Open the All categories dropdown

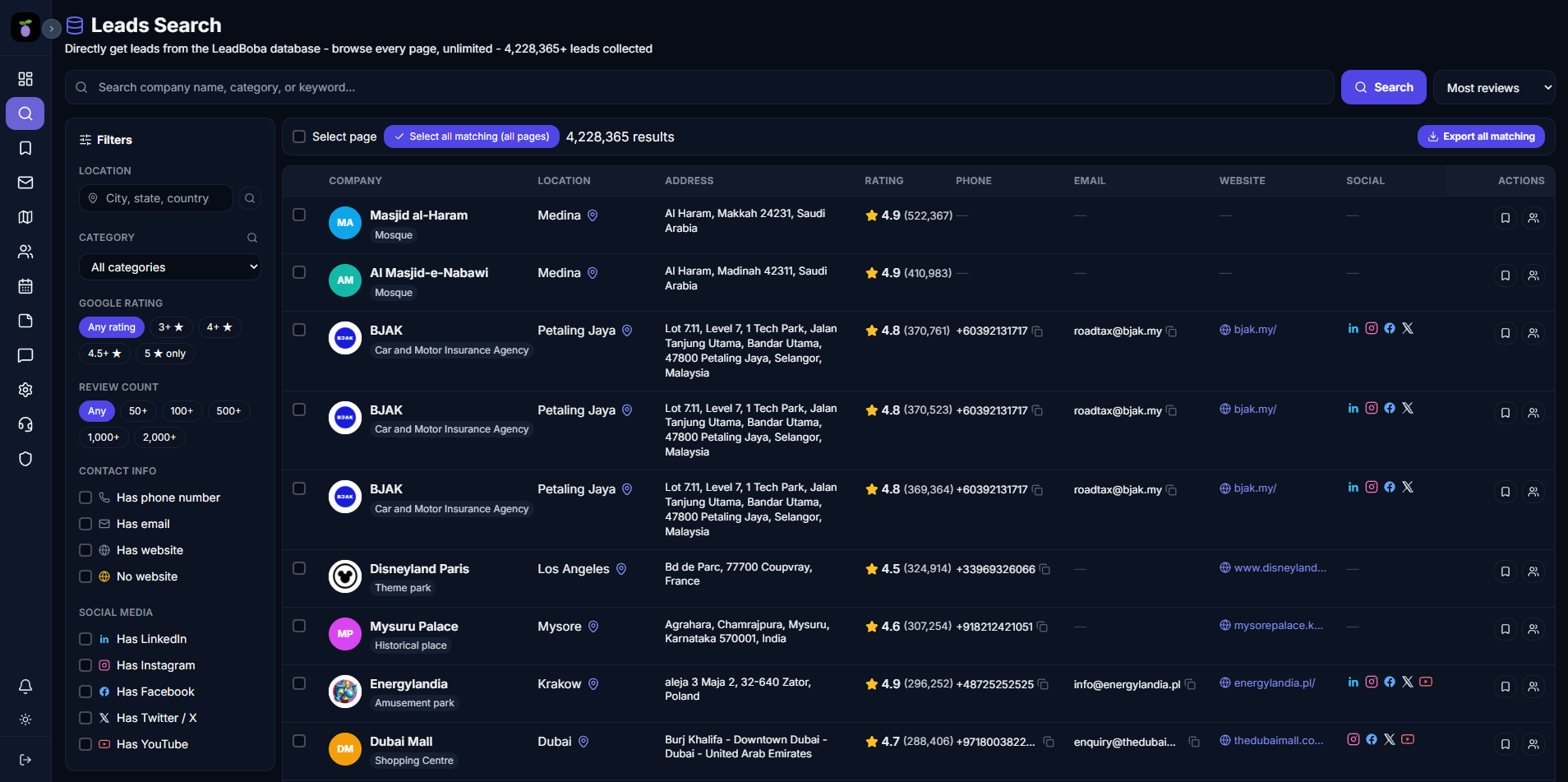tap(170, 267)
